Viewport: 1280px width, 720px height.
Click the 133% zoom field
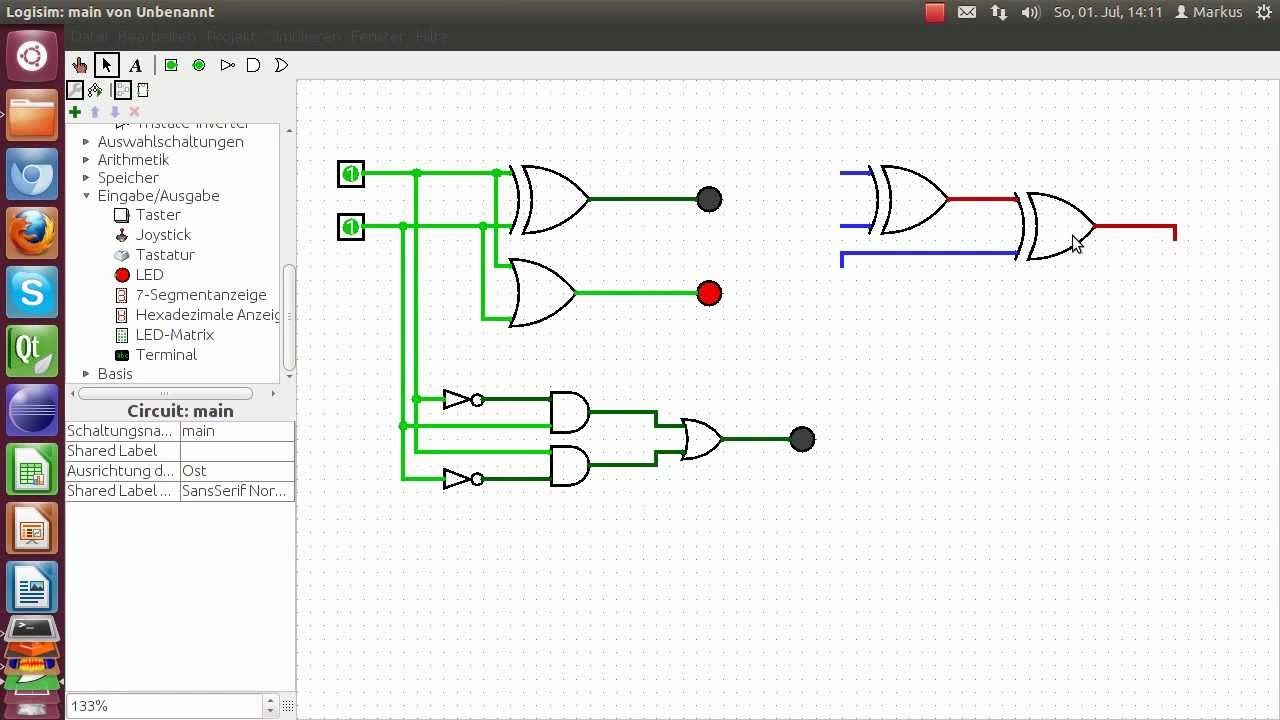164,706
